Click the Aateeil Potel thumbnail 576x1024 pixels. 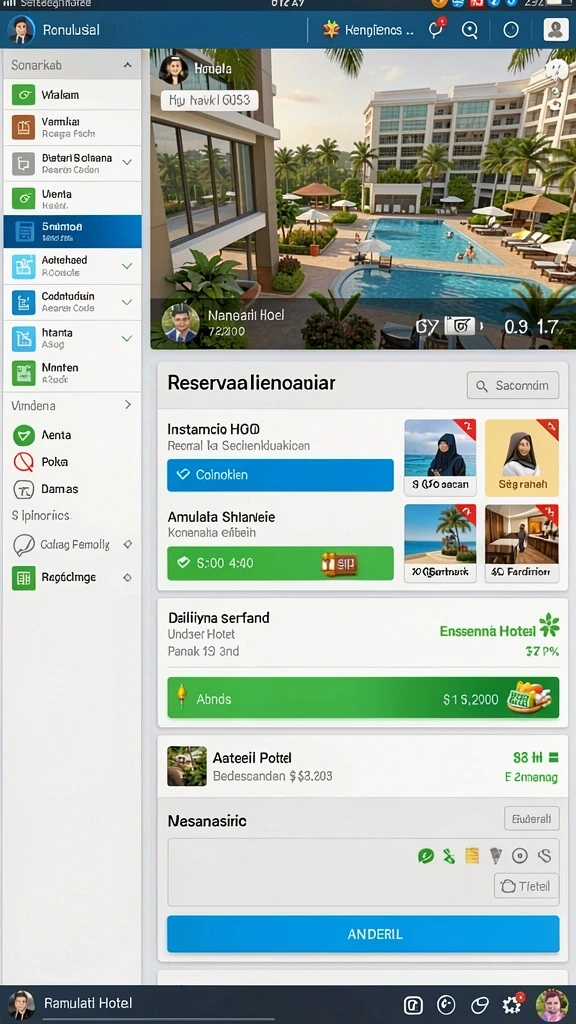[x=187, y=766]
